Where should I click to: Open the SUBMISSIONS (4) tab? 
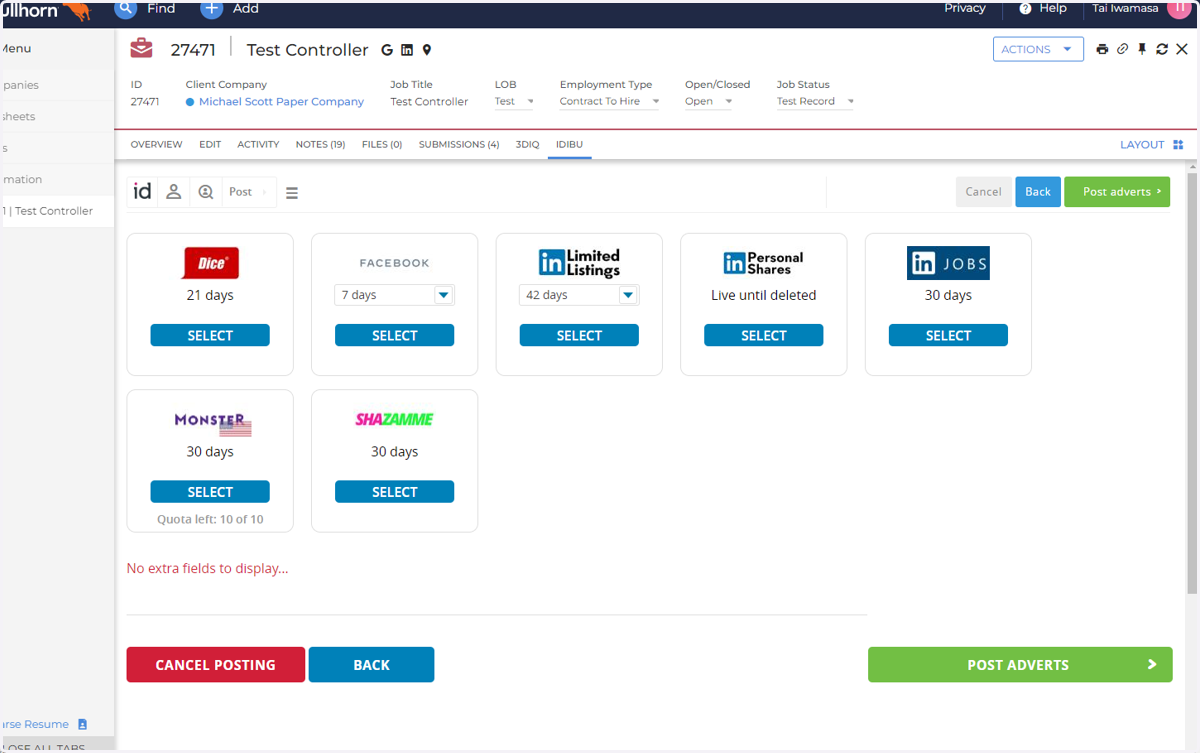click(459, 145)
